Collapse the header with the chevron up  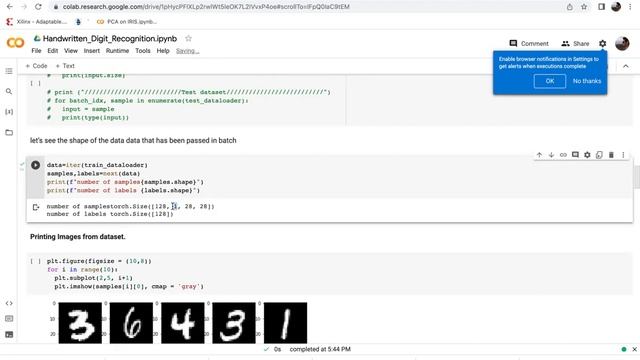point(626,66)
